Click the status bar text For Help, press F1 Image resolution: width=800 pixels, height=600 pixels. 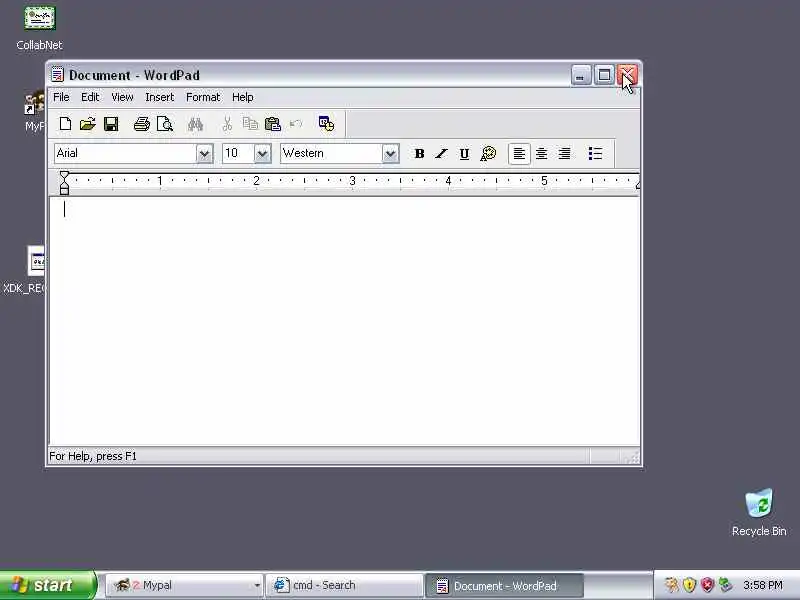point(93,456)
